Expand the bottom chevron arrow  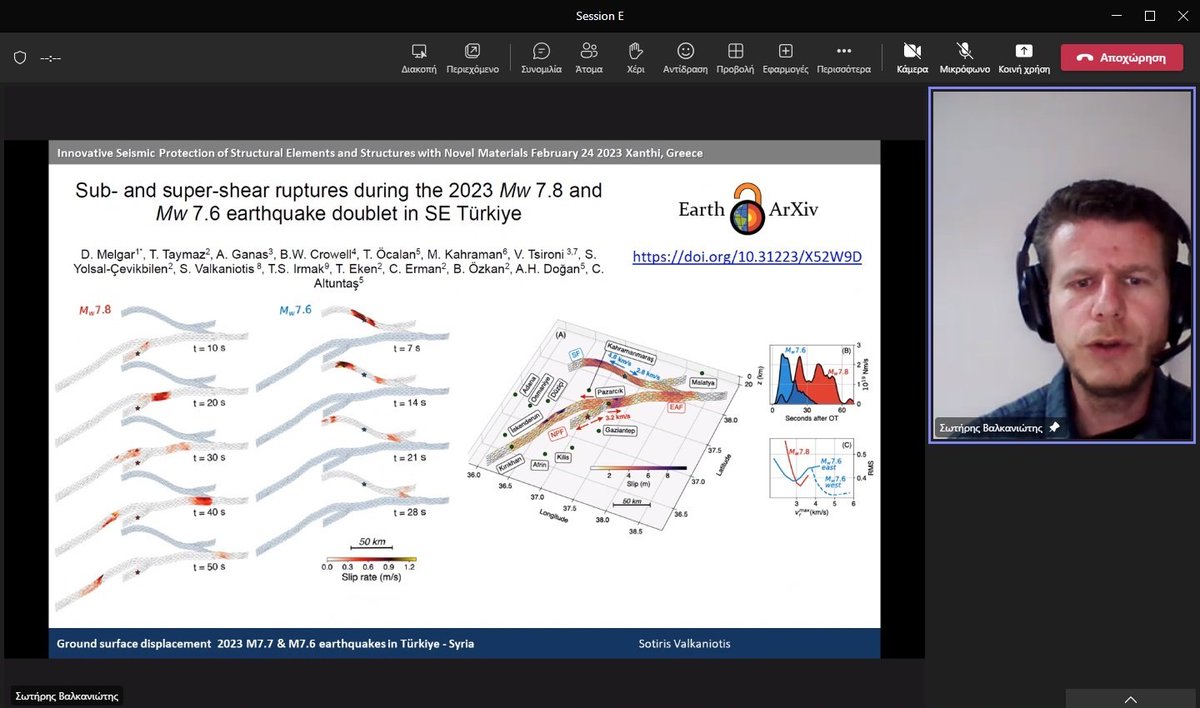(1130, 699)
